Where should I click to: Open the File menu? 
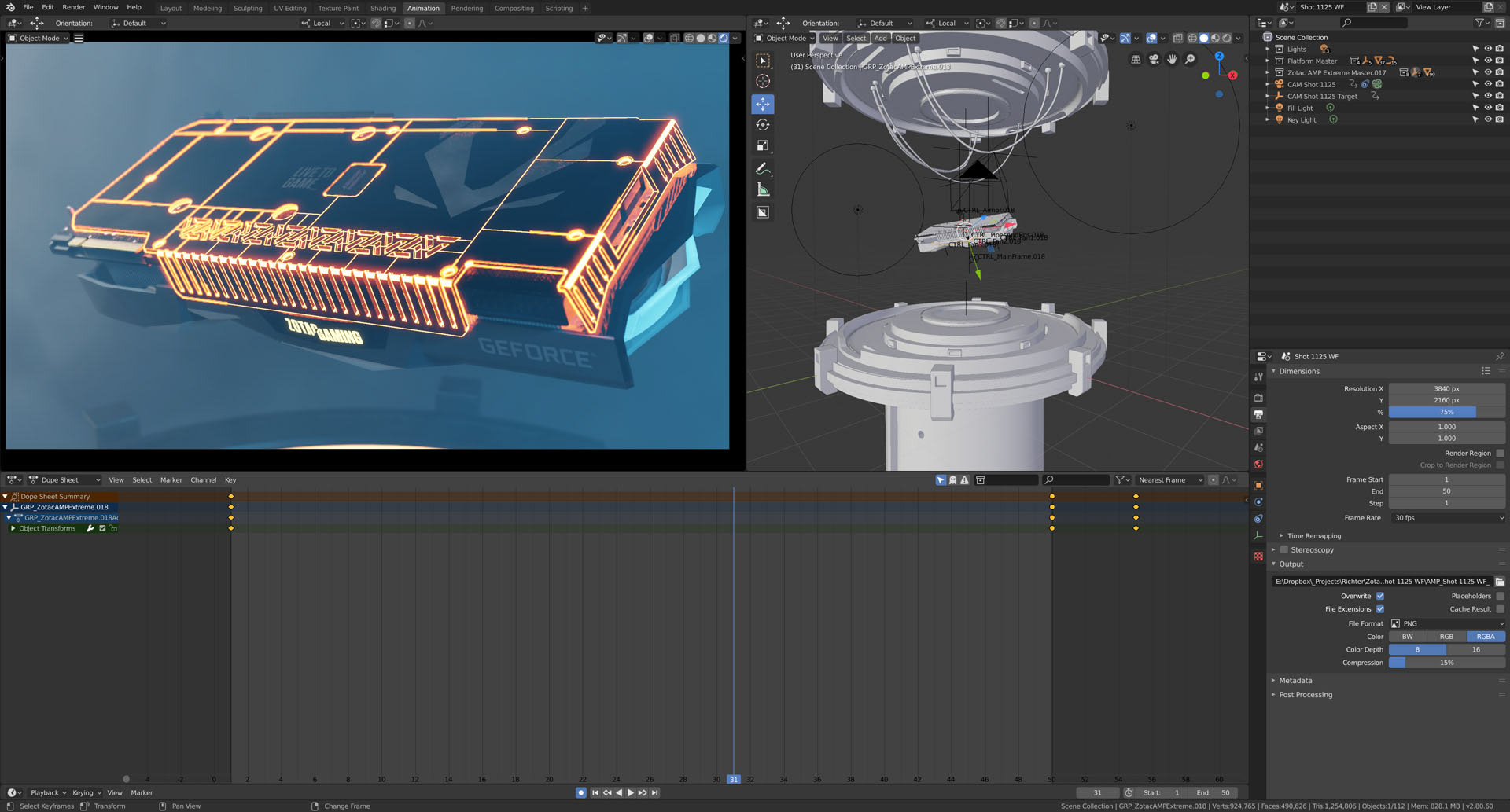[x=28, y=7]
